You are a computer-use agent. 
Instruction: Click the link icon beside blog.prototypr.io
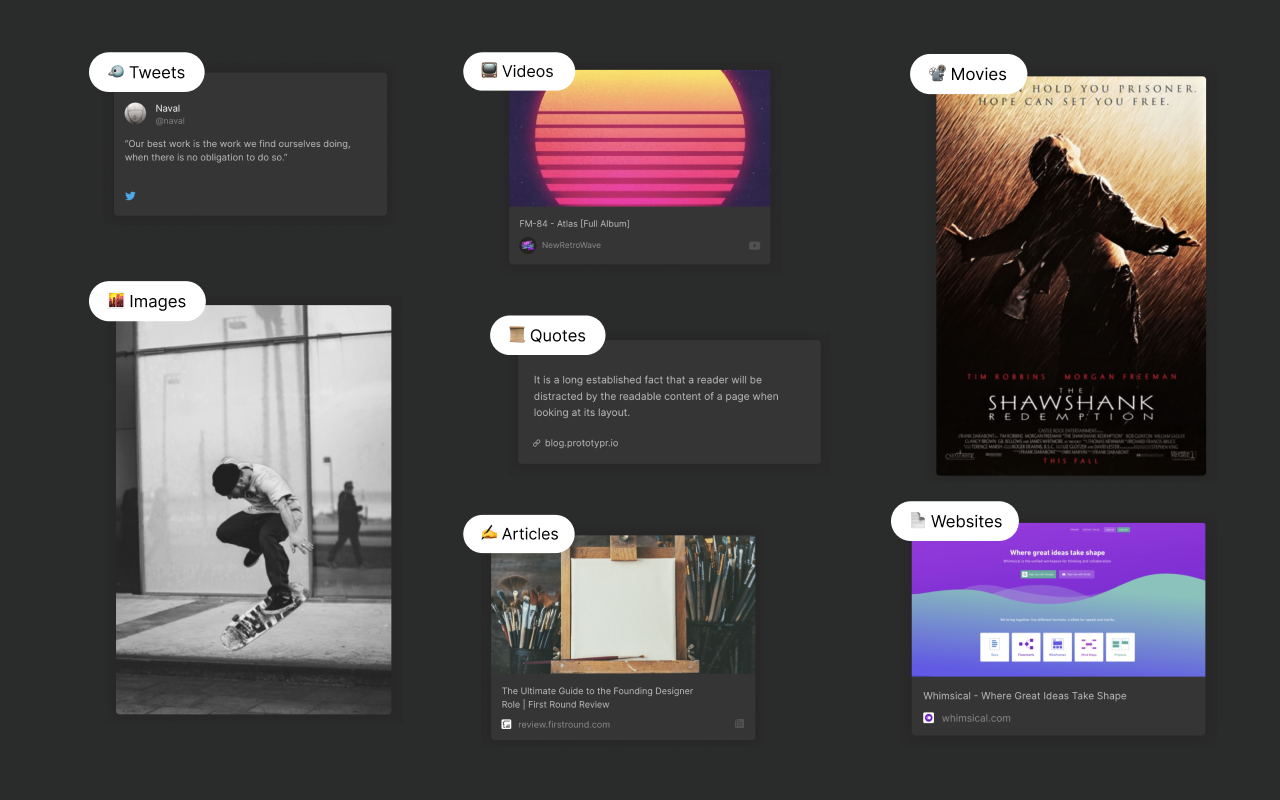(x=537, y=442)
